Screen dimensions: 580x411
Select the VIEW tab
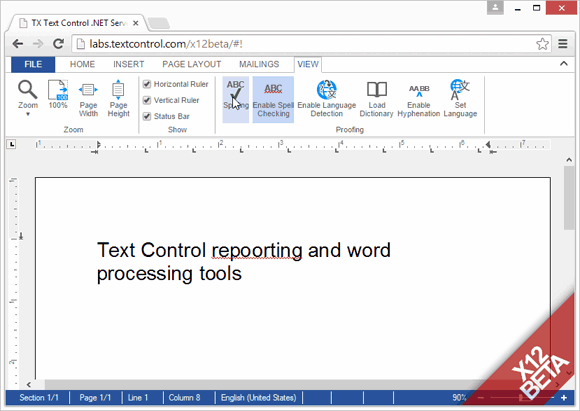(x=308, y=64)
